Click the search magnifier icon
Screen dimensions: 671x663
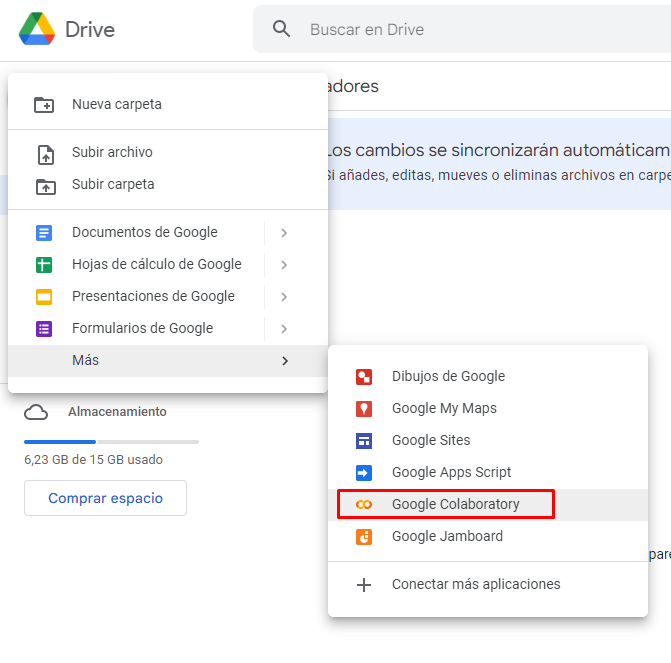282,29
